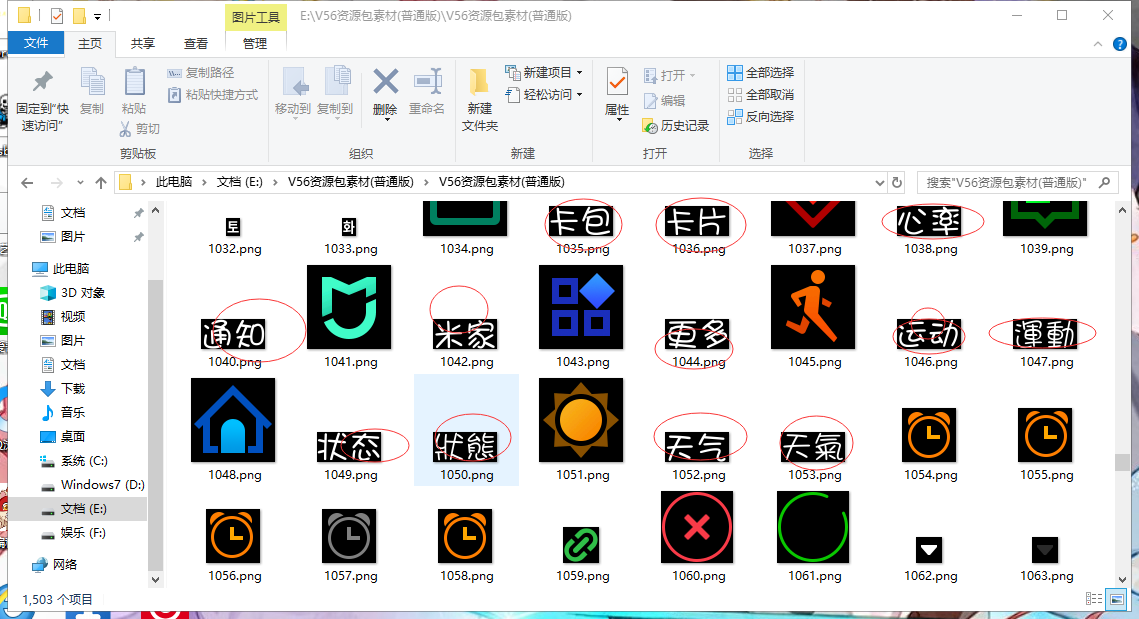The width and height of the screenshot is (1139, 619).
Task: Click the Up directory arrow
Action: pos(101,183)
